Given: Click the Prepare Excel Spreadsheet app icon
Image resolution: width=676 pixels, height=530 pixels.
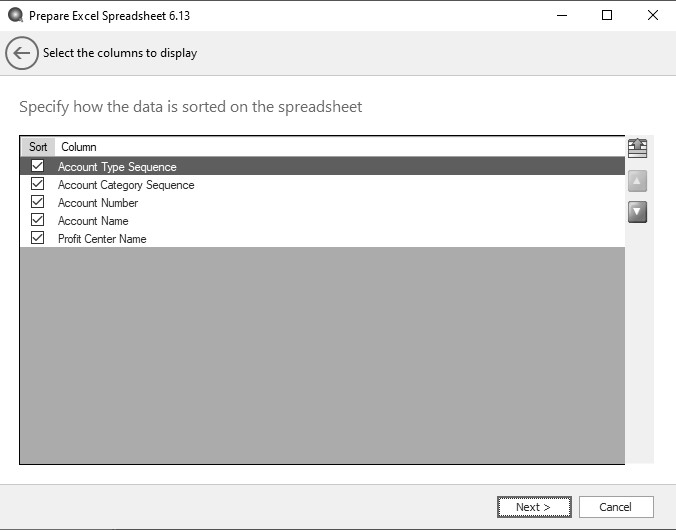Looking at the screenshot, I should click(x=15, y=16).
